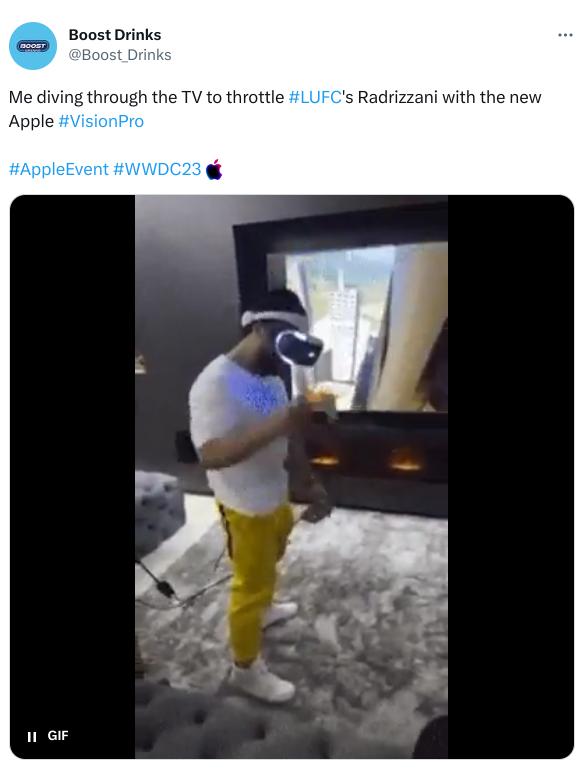Pause the GIF with the pause icon

pos(32,736)
